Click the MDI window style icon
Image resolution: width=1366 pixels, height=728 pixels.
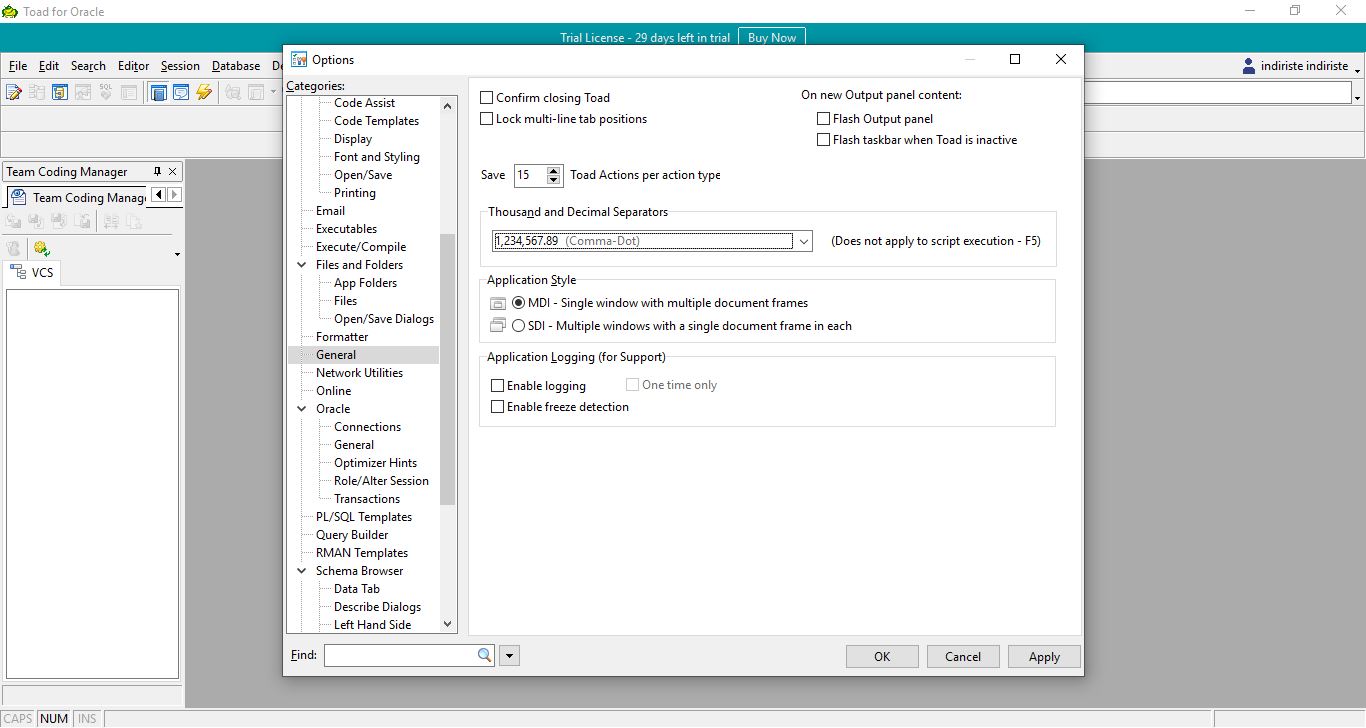click(498, 303)
